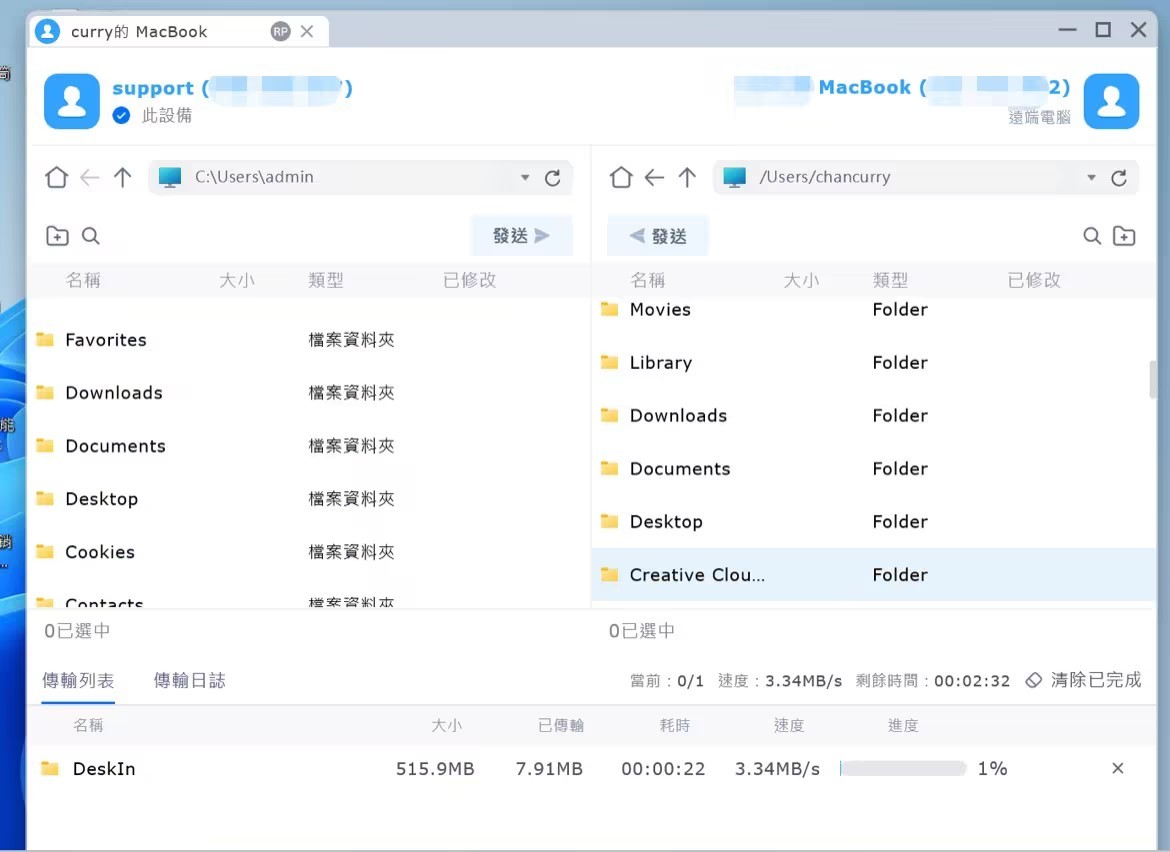The image size is (1170, 852).
Task: Click the DeskIn transfer progress bar
Action: point(903,768)
